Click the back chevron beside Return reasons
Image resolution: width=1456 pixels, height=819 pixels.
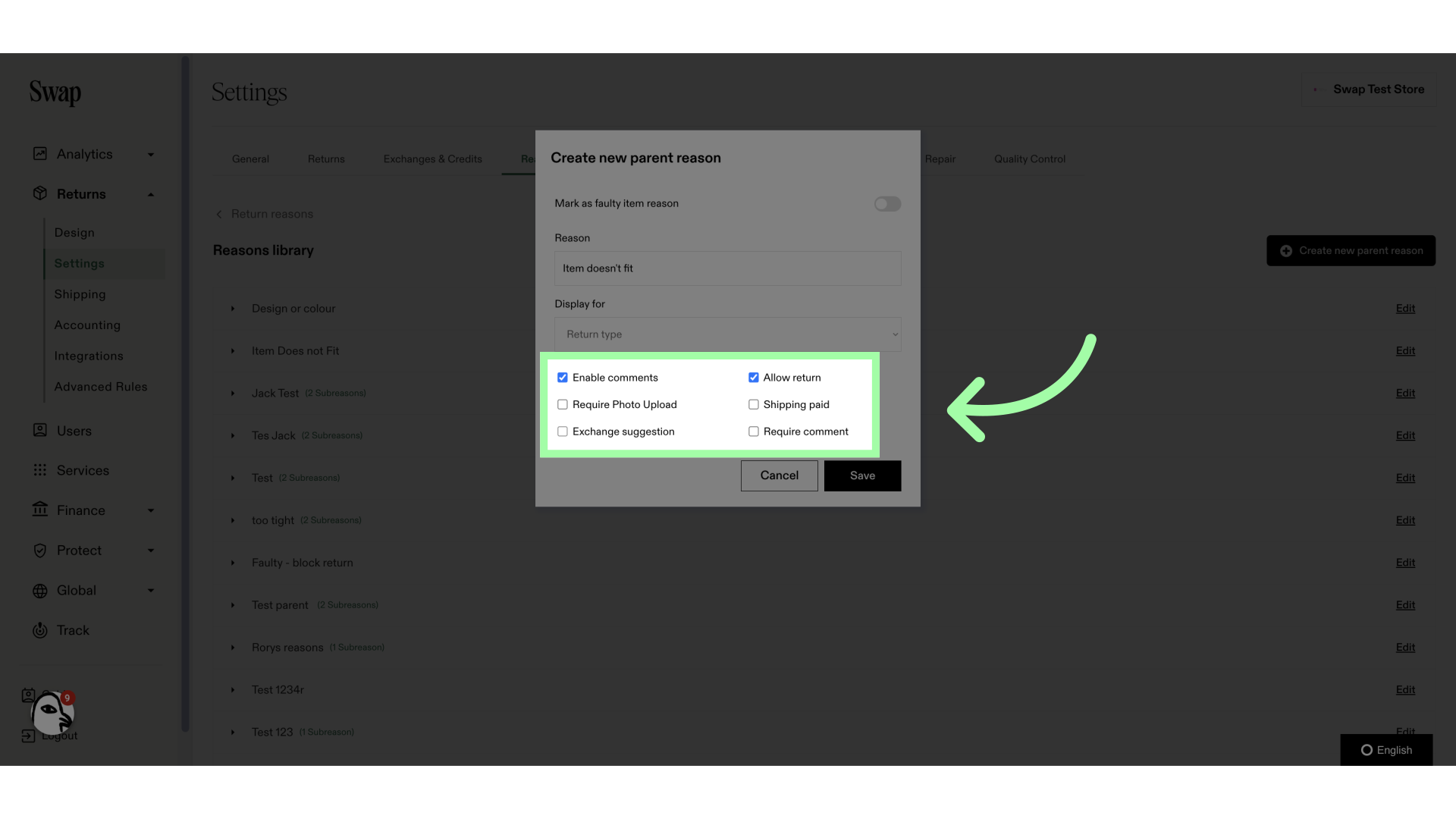click(x=219, y=215)
